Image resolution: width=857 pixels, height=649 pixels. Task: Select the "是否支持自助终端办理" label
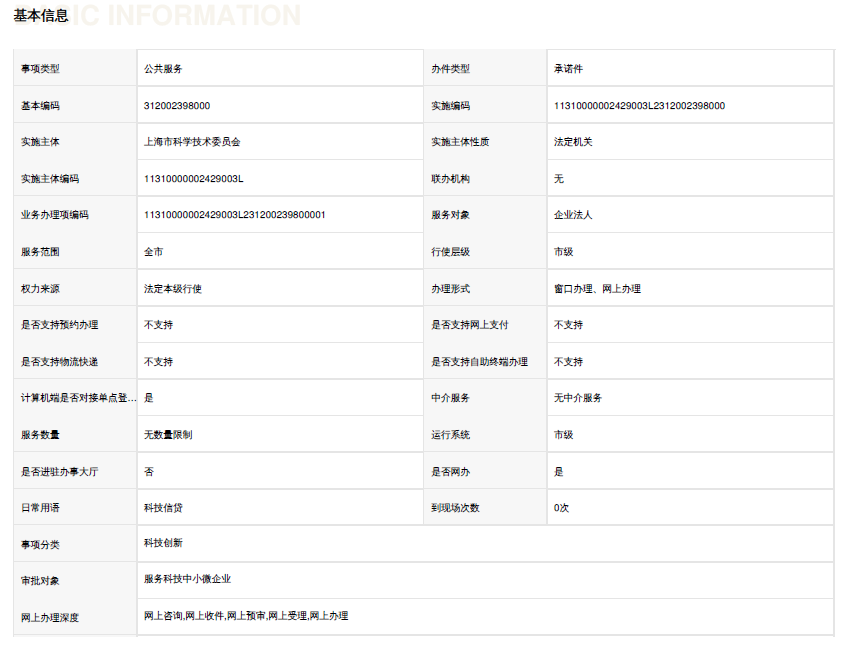point(479,362)
